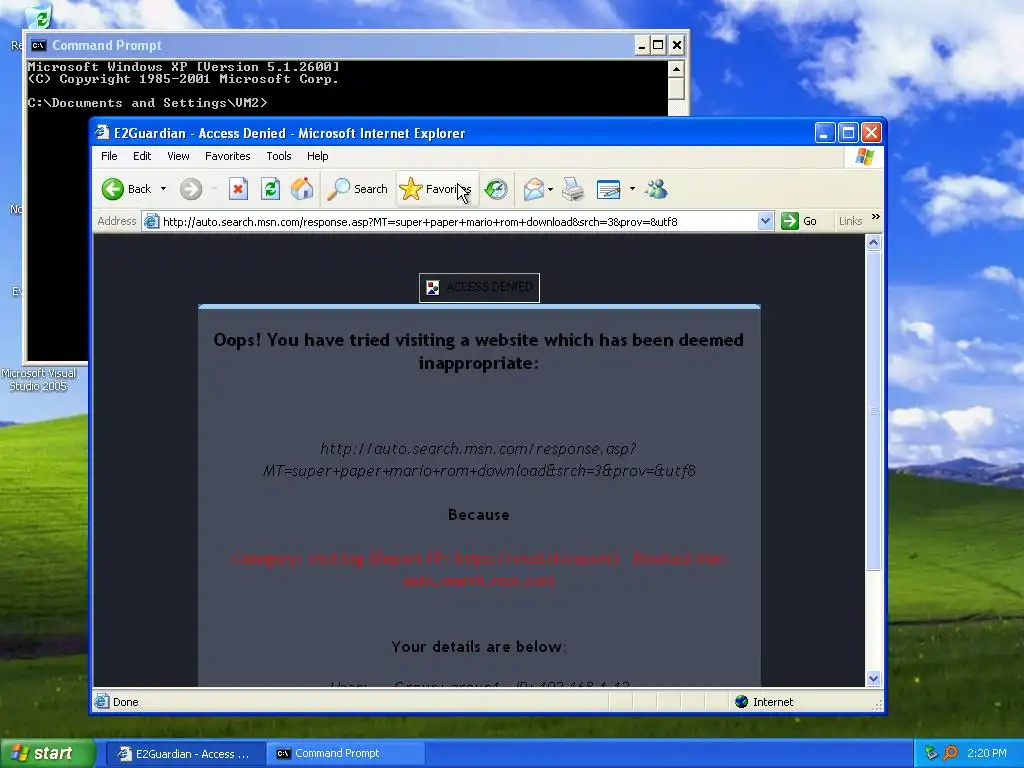Maximize the Command Prompt window
Image resolution: width=1024 pixels, height=768 pixels.
pyautogui.click(x=658, y=45)
